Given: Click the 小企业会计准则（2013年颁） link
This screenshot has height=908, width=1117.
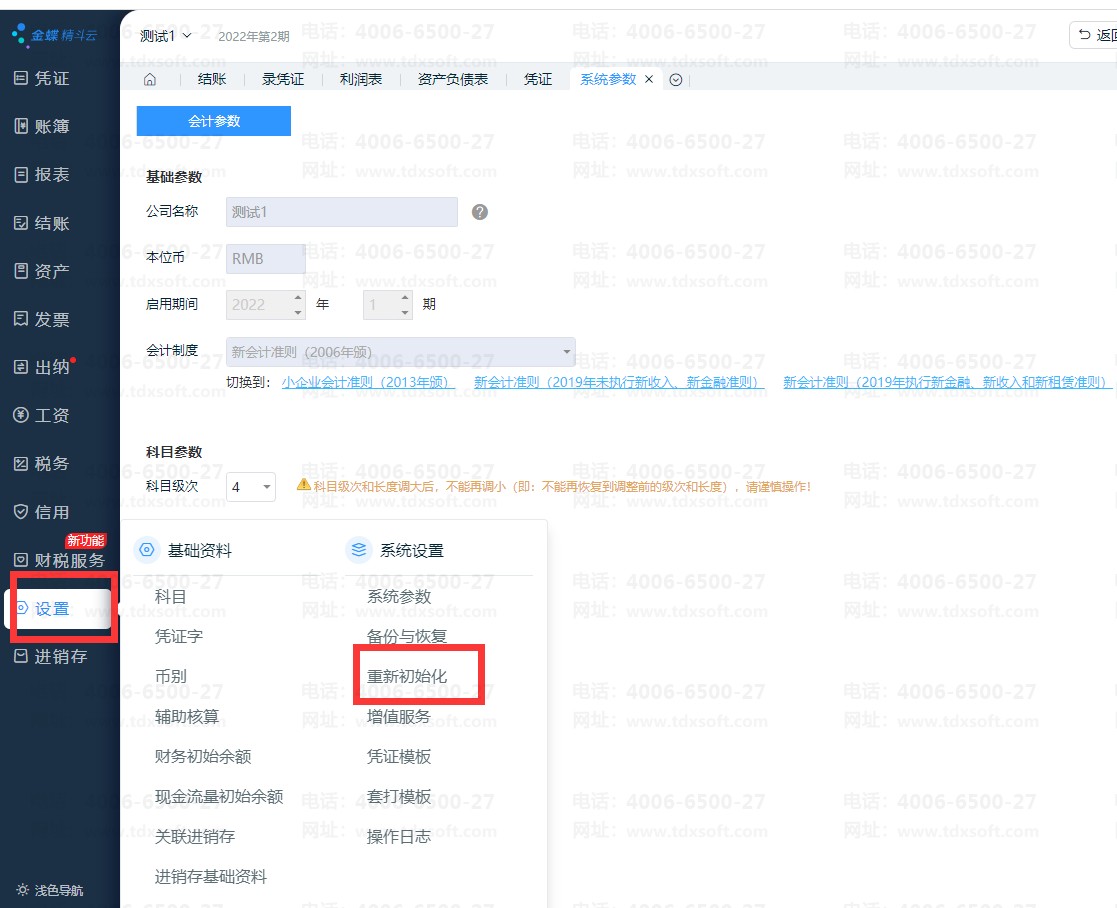Looking at the screenshot, I should [368, 382].
